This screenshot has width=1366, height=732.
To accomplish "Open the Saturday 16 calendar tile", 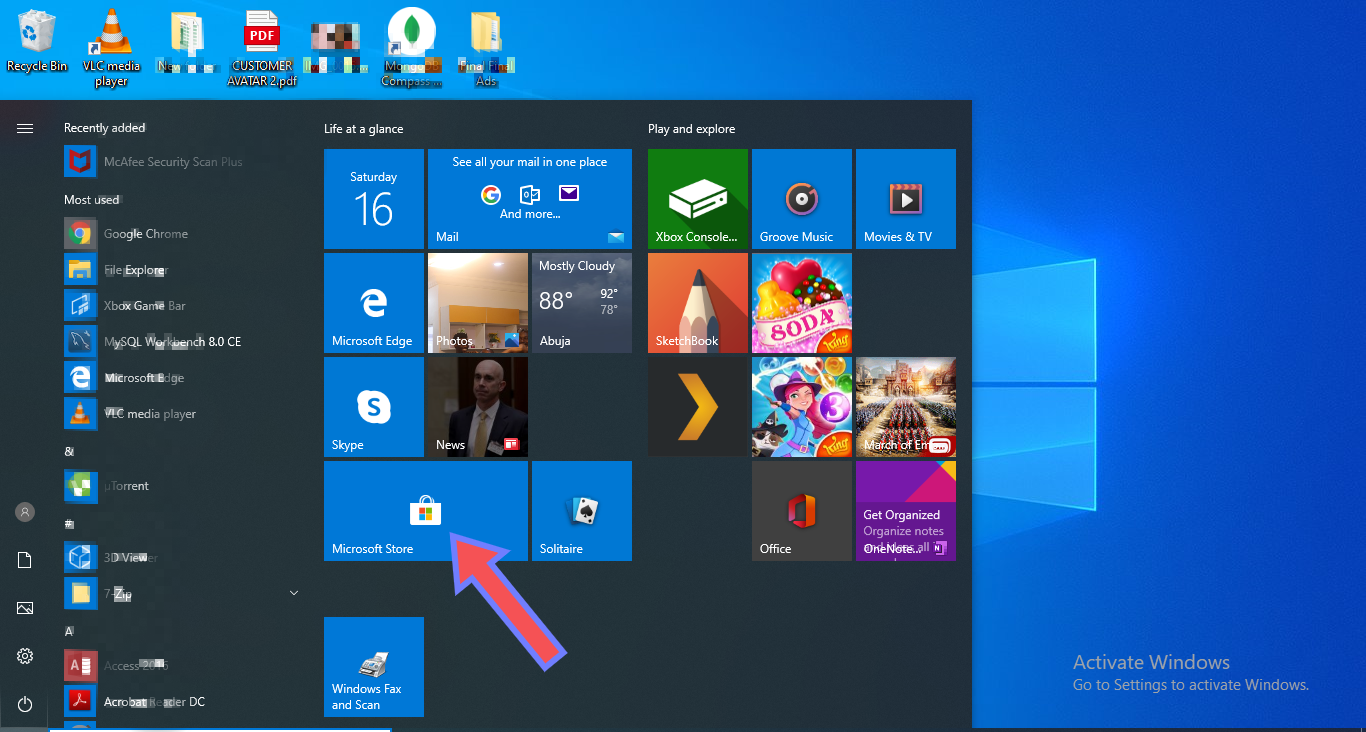I will pyautogui.click(x=374, y=199).
